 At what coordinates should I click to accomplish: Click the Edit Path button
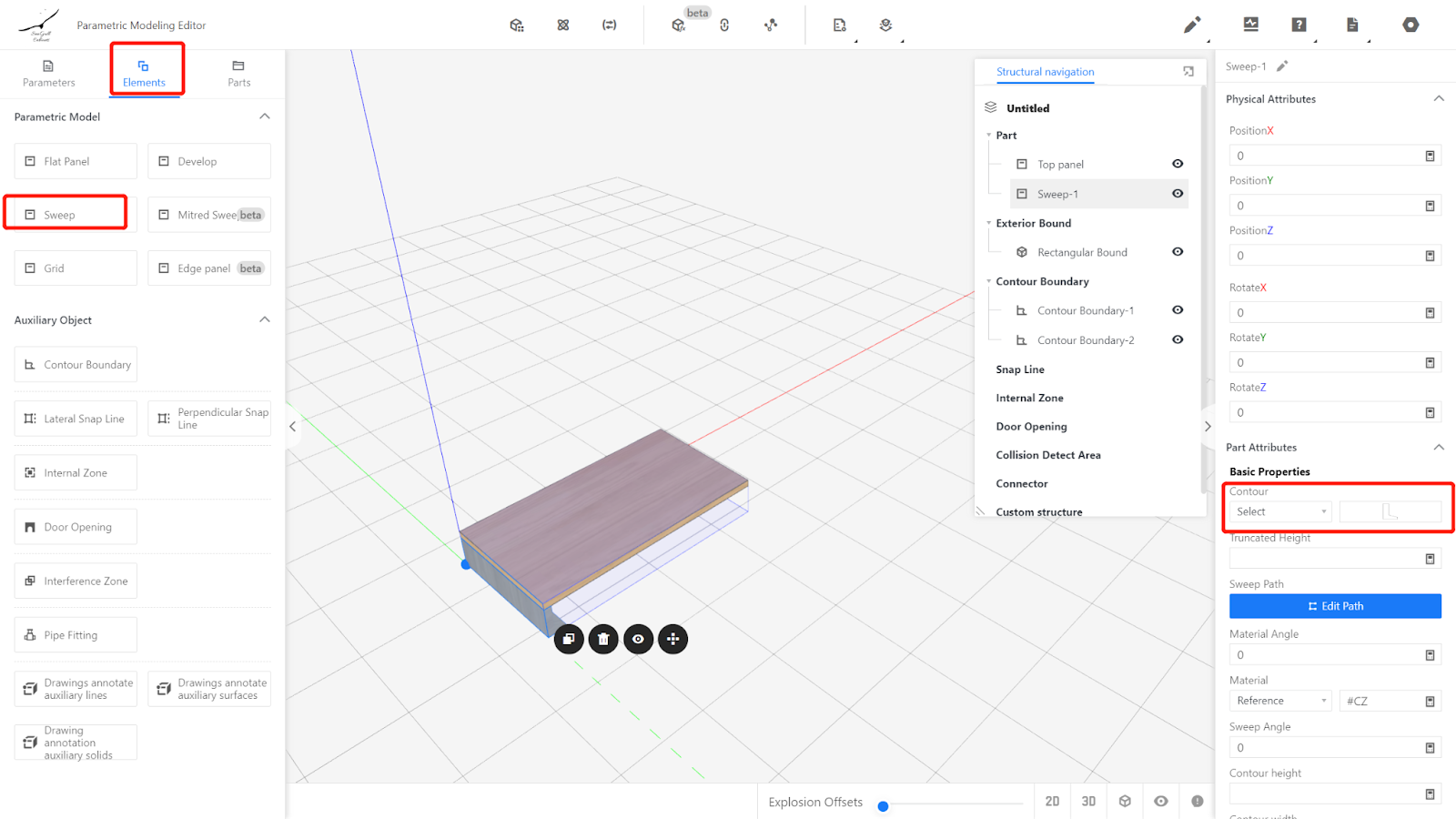coord(1335,606)
